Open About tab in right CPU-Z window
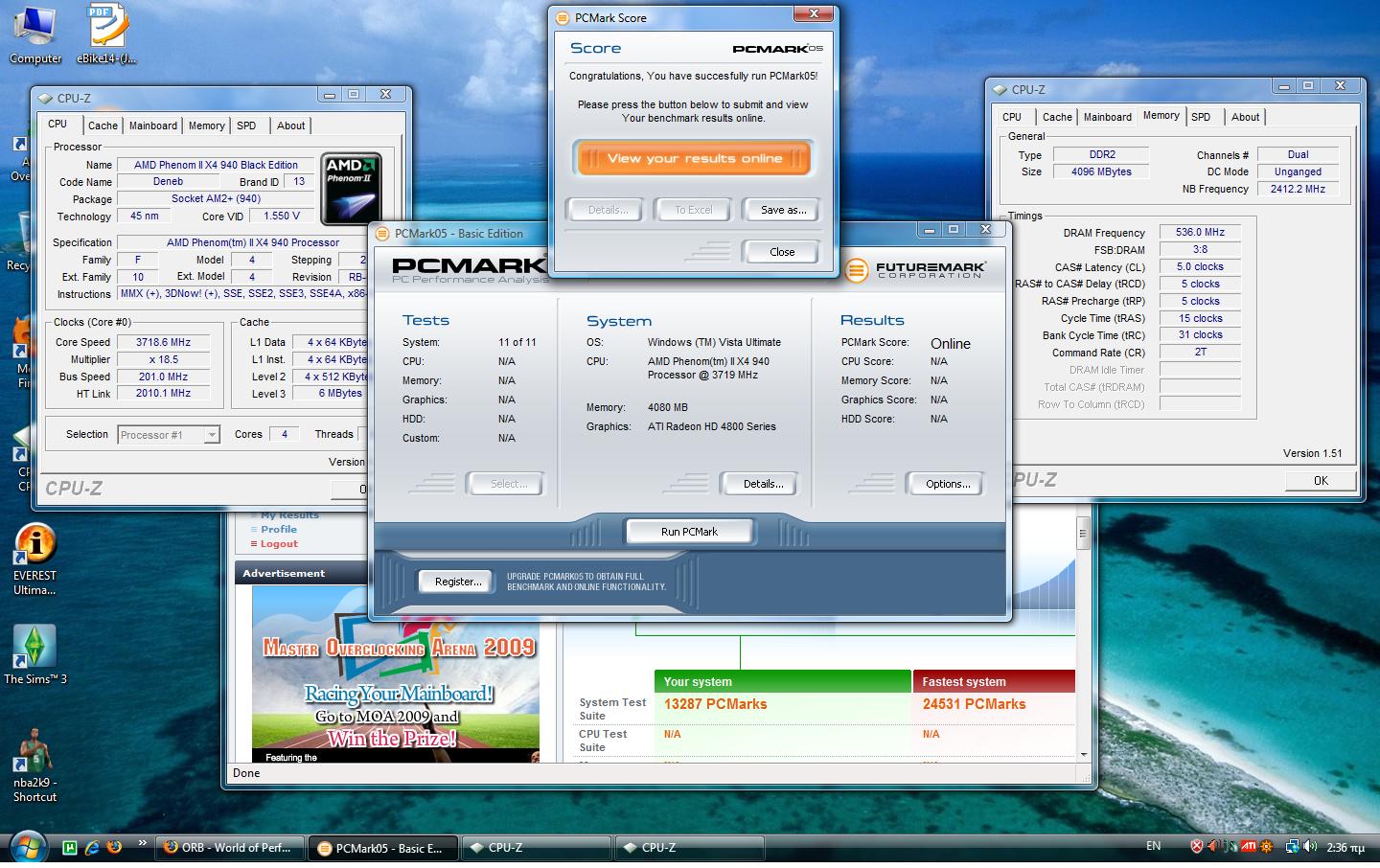Viewport: 1380px width, 868px height. tap(1245, 117)
